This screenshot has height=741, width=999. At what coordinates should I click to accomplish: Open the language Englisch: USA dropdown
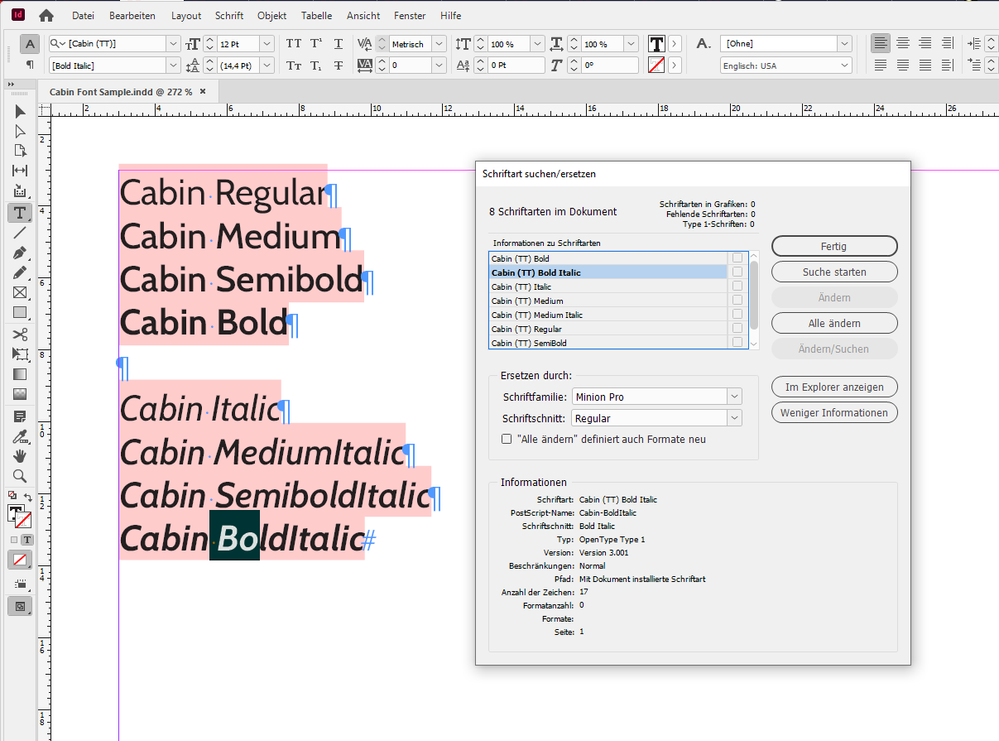pos(844,66)
